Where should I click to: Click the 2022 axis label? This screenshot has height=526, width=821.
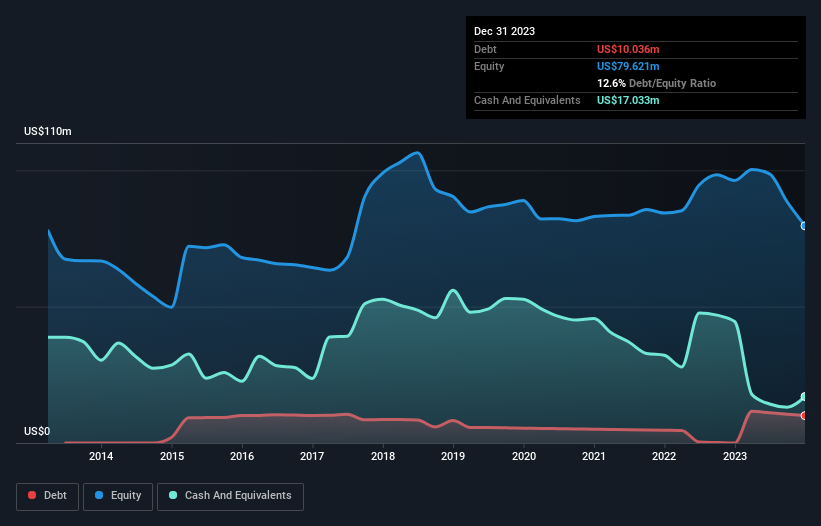(x=664, y=456)
